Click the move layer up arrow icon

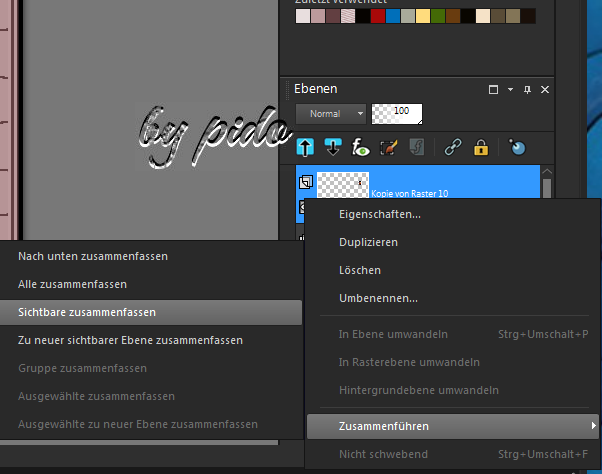click(306, 148)
